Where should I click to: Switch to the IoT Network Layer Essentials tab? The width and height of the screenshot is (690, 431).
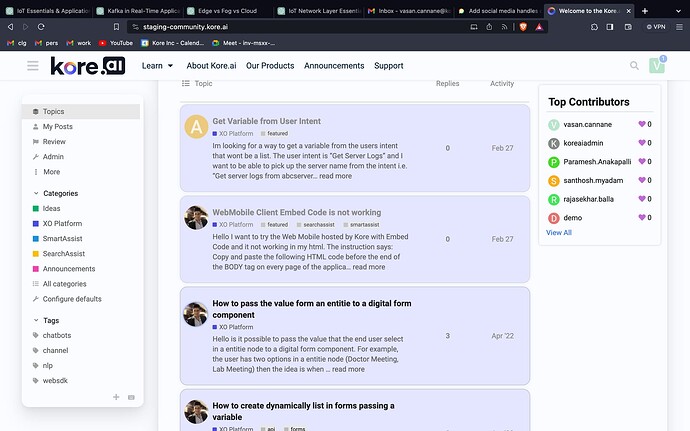tap(319, 11)
